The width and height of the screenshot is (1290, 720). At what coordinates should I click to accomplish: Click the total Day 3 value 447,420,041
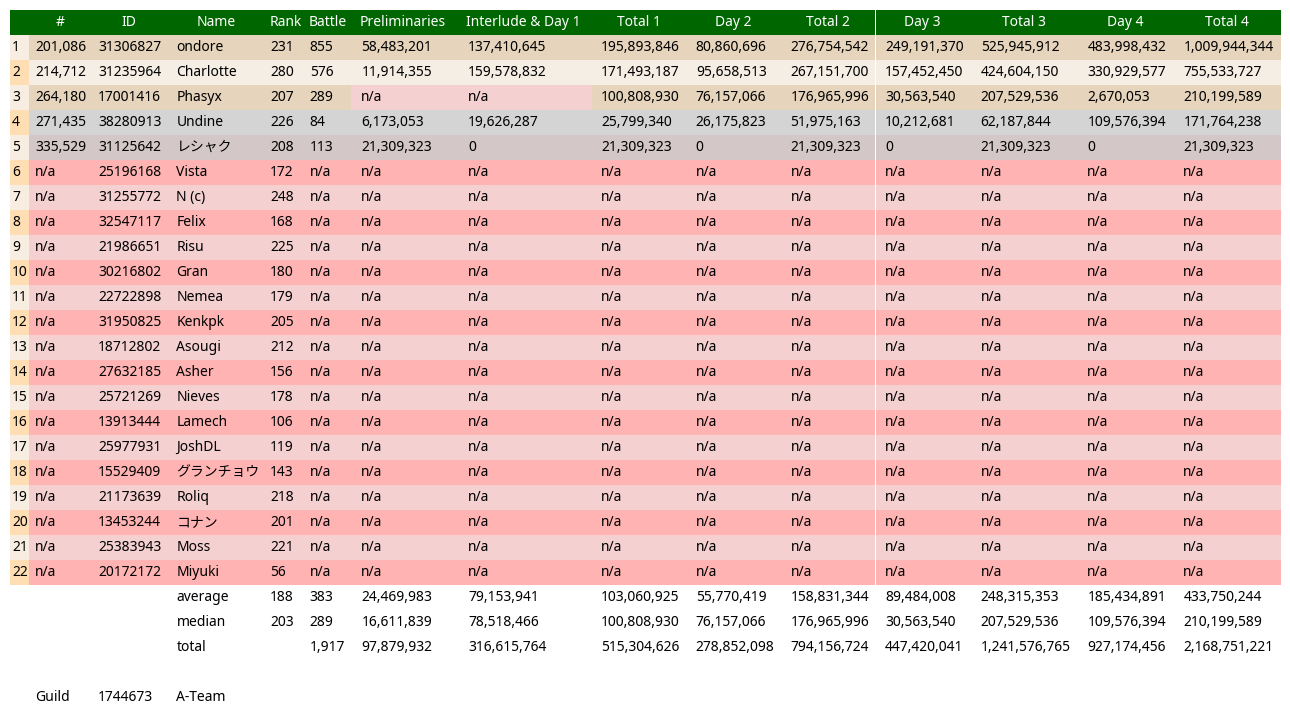click(x=924, y=646)
